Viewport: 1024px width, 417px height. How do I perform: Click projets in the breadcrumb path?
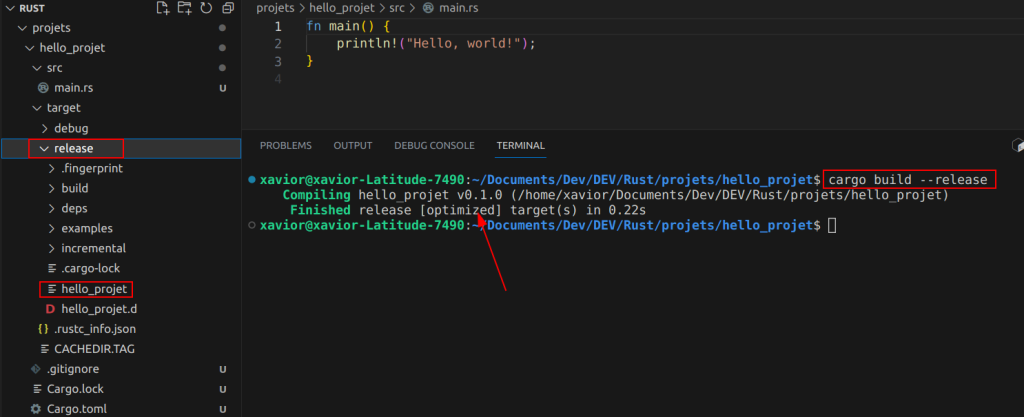coord(275,8)
